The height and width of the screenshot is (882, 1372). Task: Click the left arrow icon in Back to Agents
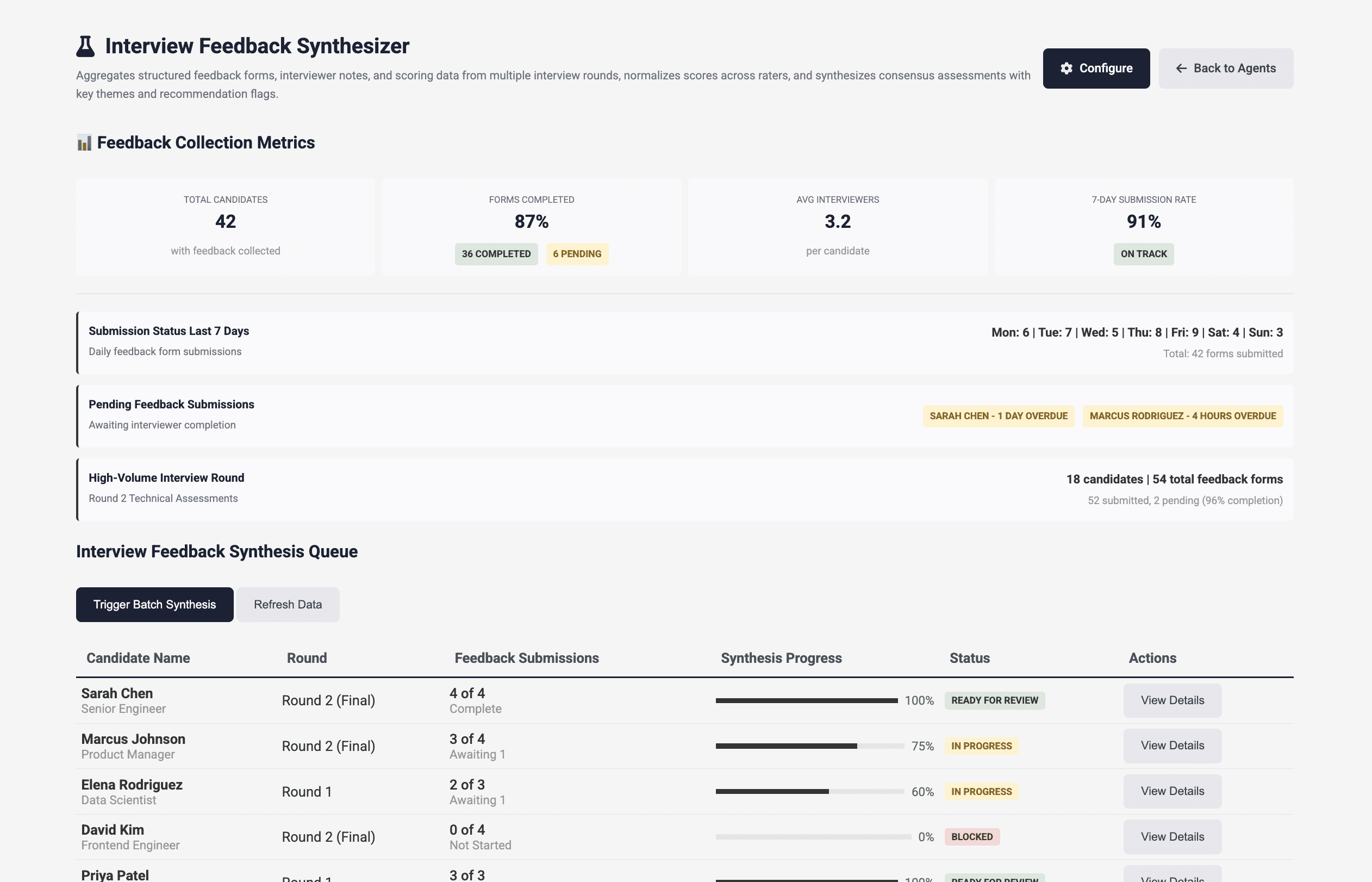(1181, 68)
